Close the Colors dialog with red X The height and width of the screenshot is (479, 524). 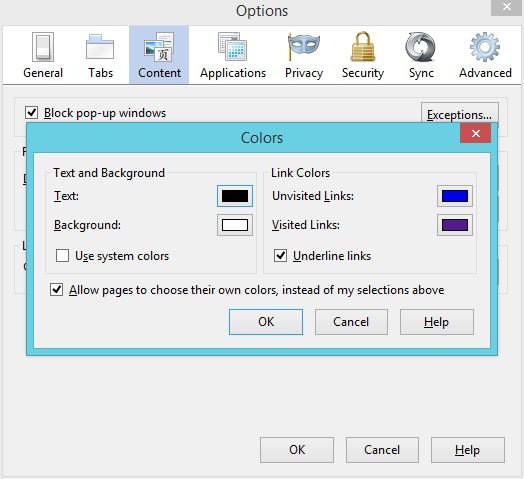[476, 133]
